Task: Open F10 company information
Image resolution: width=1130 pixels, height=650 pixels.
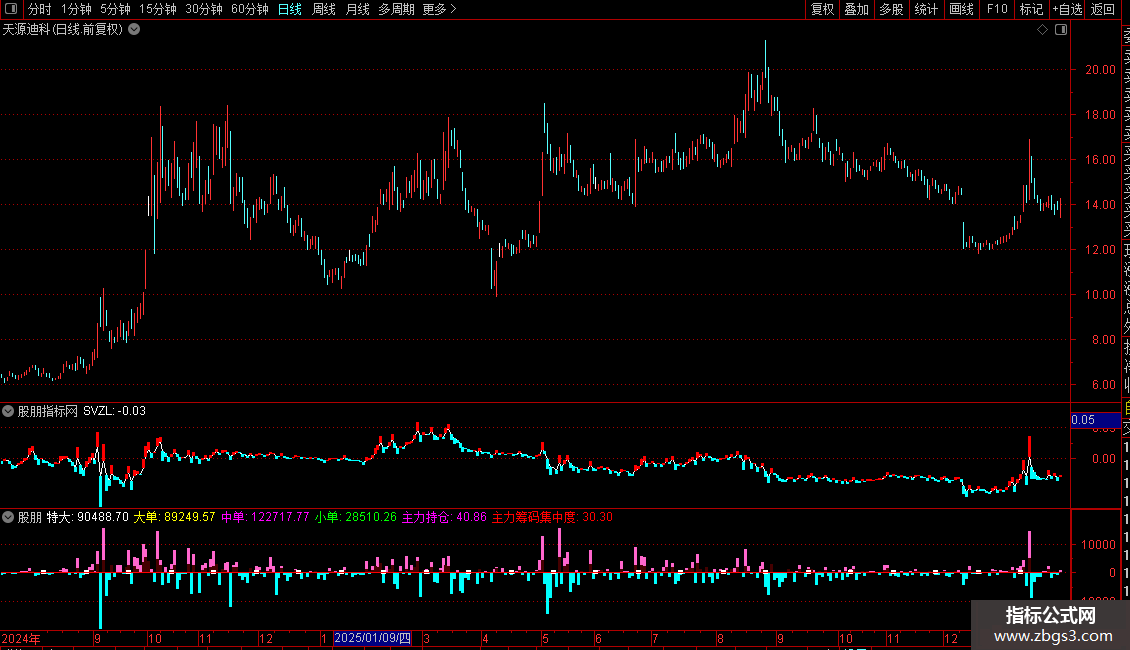Action: click(x=997, y=9)
